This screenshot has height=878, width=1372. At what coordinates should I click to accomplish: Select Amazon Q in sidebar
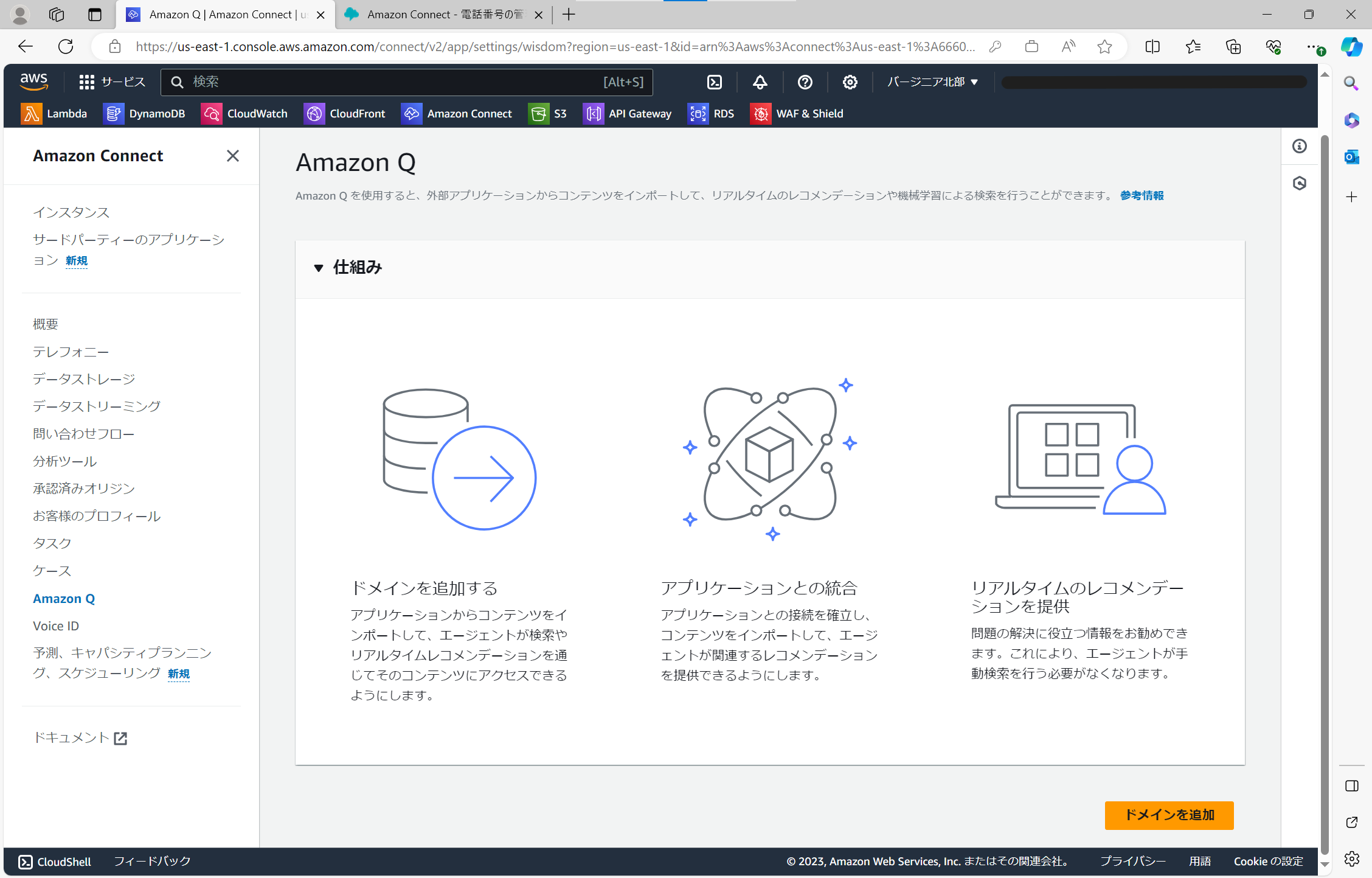64,599
